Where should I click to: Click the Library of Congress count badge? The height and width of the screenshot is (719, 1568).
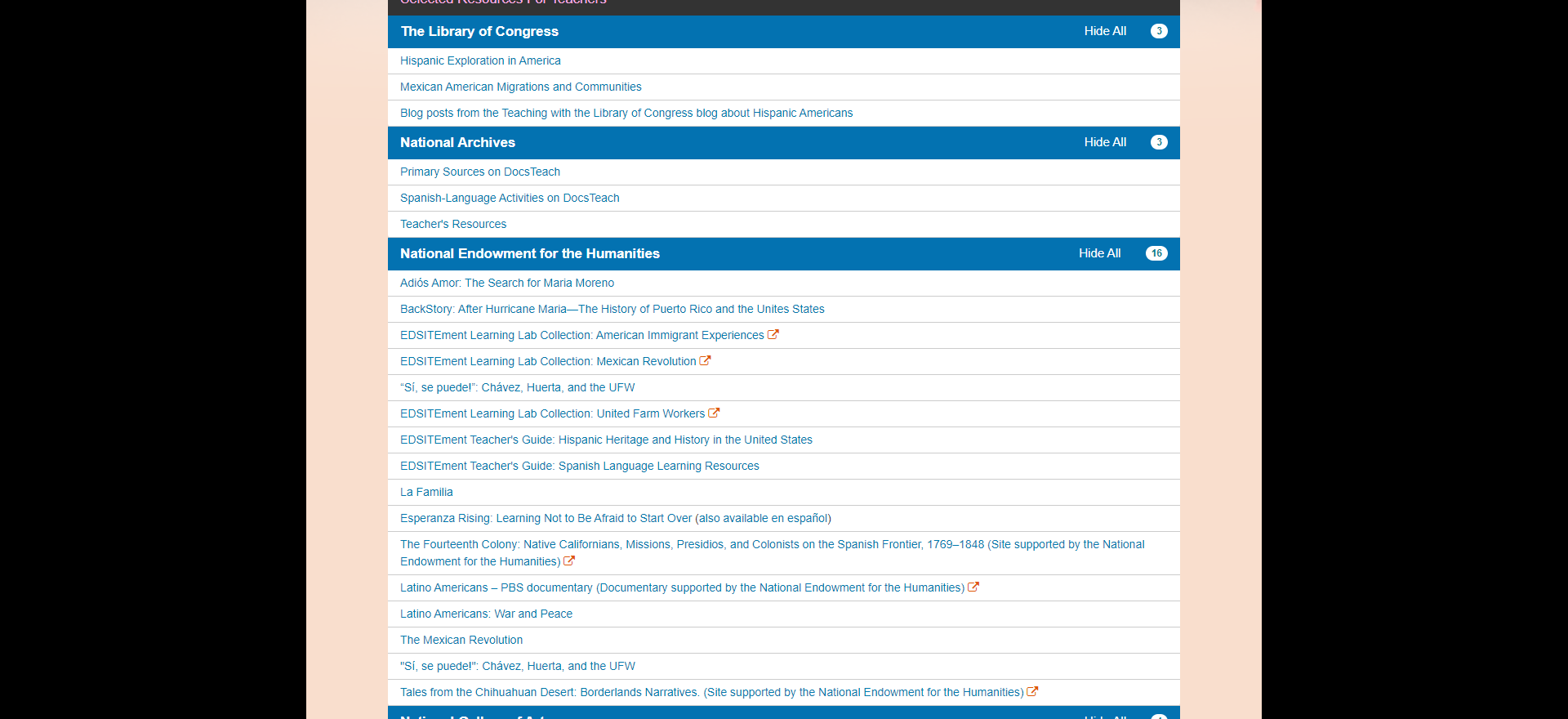(1159, 31)
